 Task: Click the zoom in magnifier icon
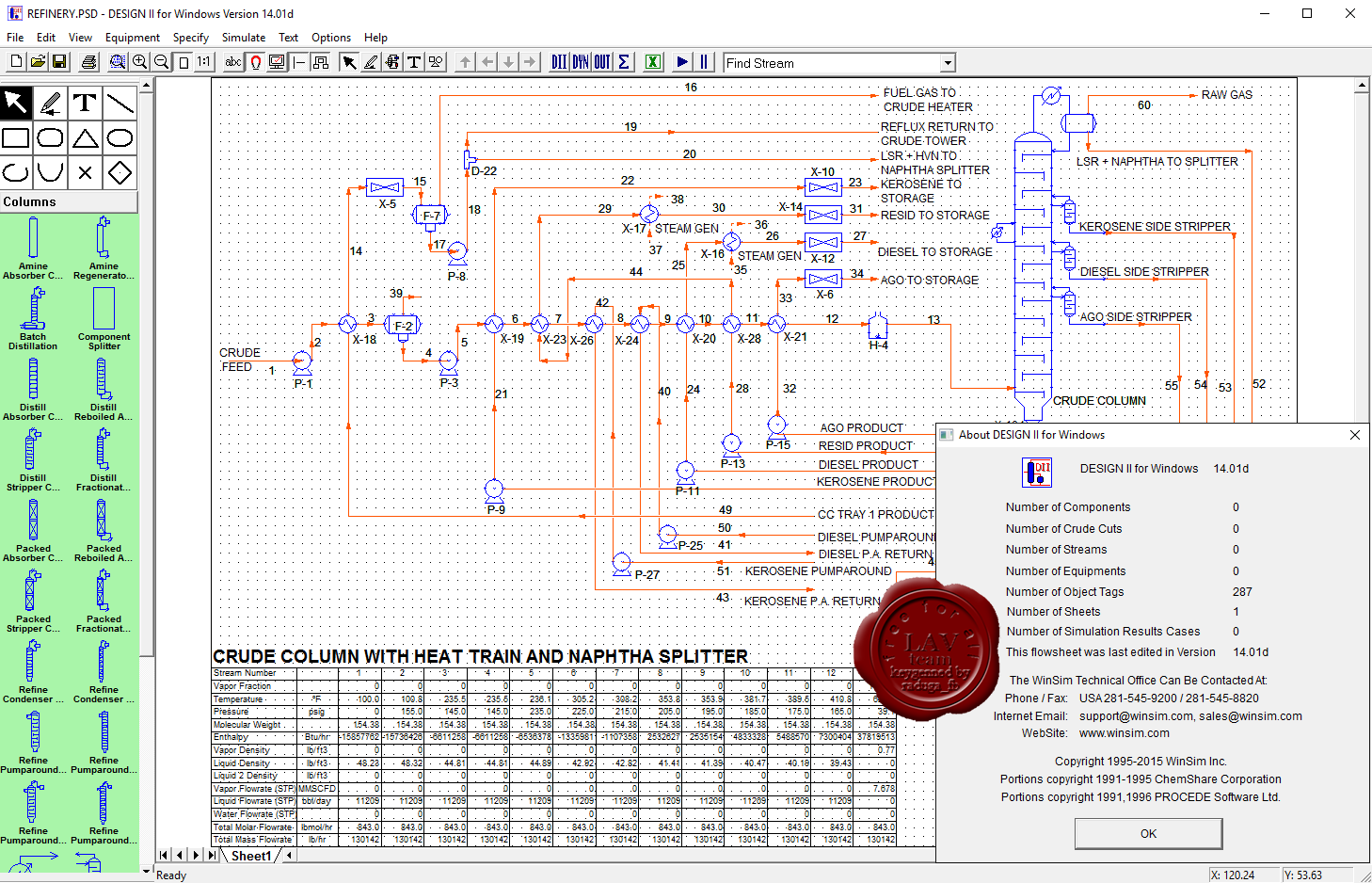click(x=140, y=62)
